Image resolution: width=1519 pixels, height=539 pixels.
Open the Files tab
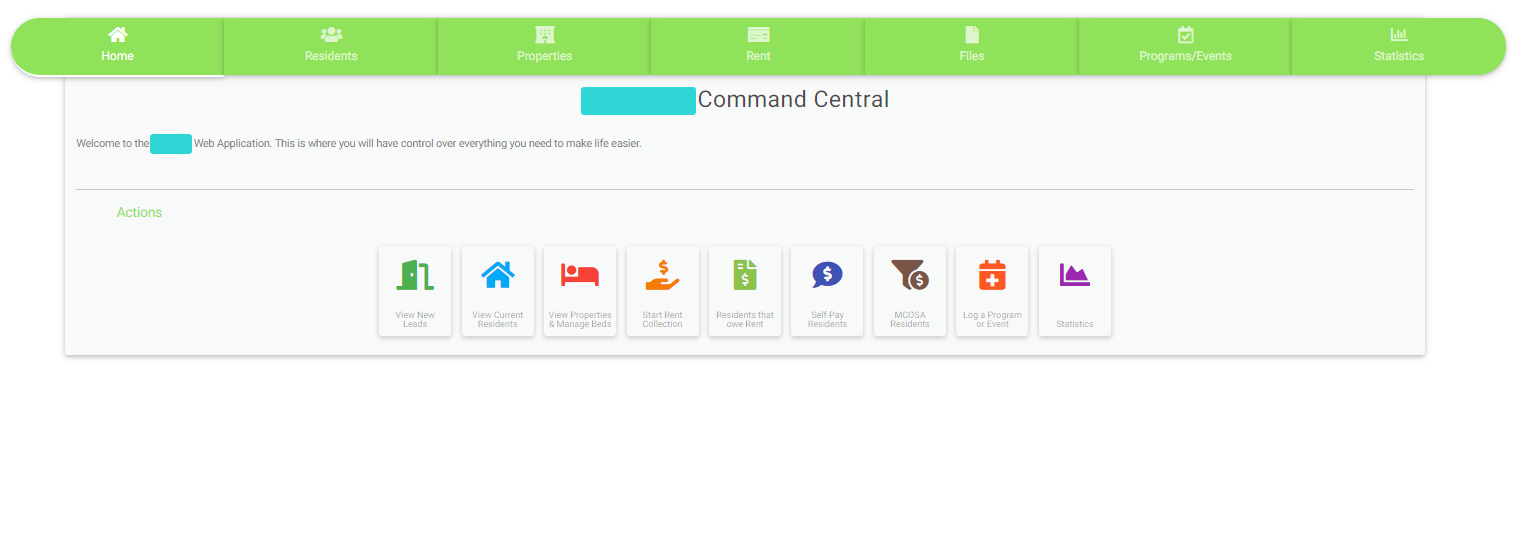click(971, 46)
